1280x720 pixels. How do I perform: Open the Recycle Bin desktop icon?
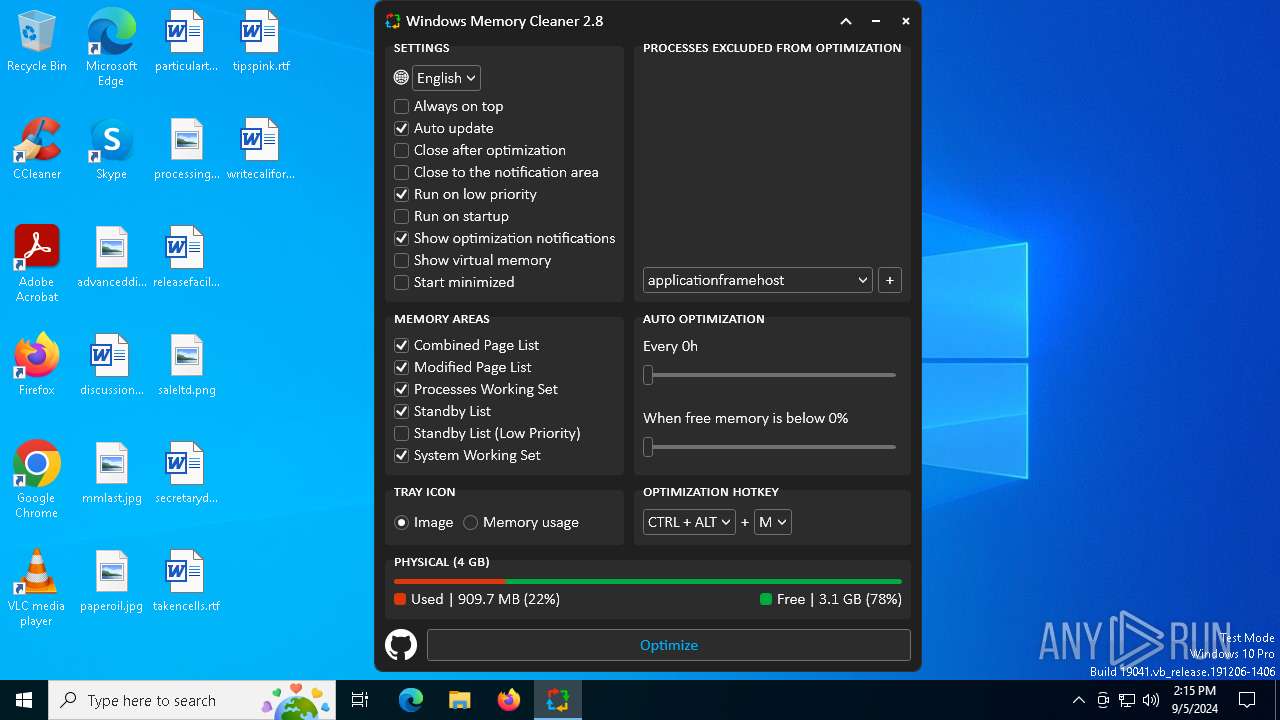(37, 41)
